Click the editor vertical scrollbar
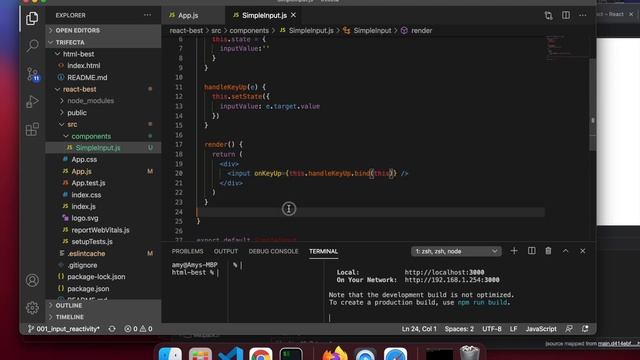Viewport: 640px width, 360px height. pos(593,105)
